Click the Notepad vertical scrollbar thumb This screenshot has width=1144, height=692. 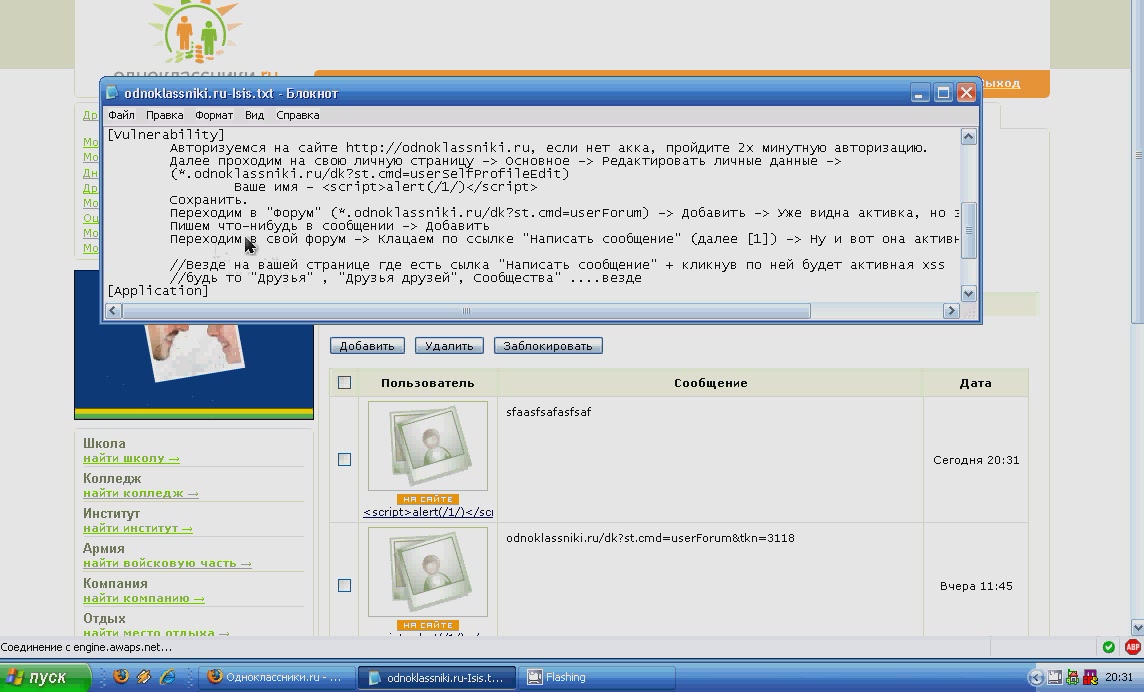tap(968, 230)
